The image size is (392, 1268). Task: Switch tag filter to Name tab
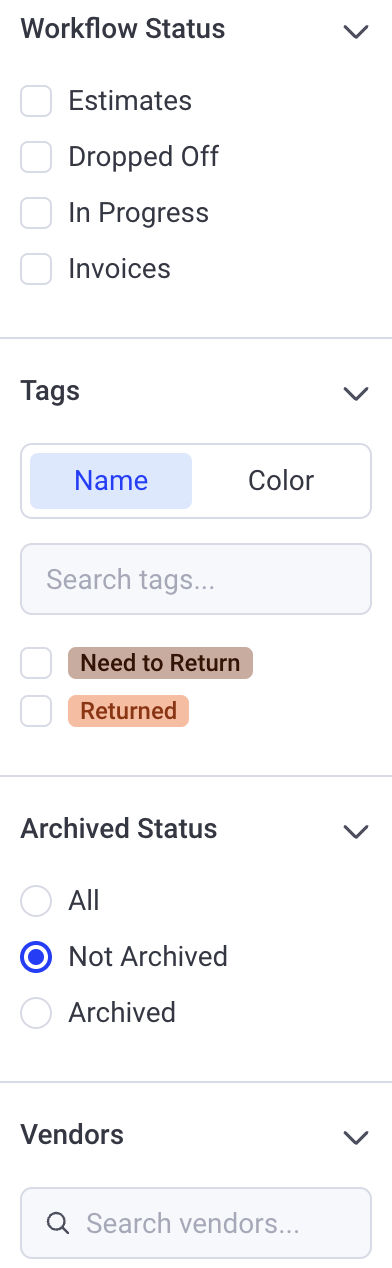pyautogui.click(x=111, y=481)
